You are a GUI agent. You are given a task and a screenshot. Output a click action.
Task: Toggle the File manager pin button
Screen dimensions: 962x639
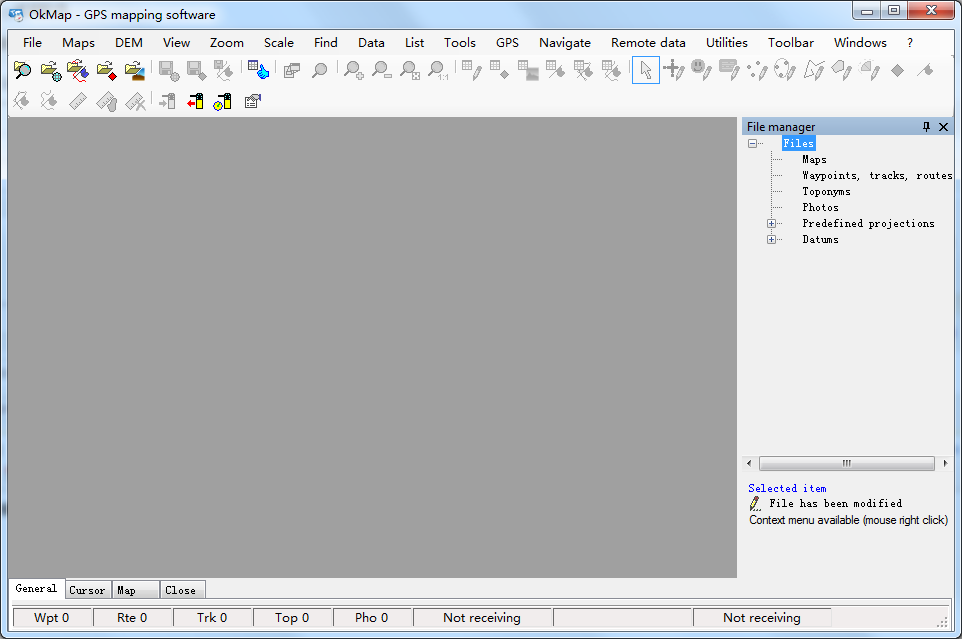tap(926, 127)
